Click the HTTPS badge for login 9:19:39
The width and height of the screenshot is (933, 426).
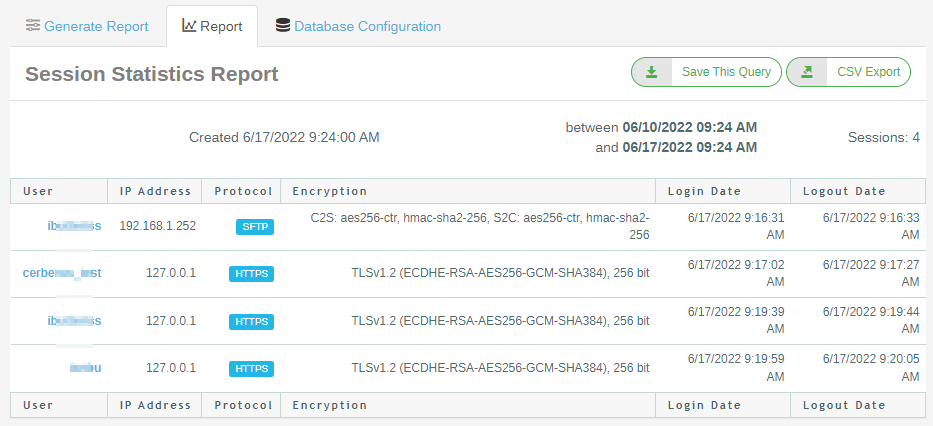(x=251, y=321)
